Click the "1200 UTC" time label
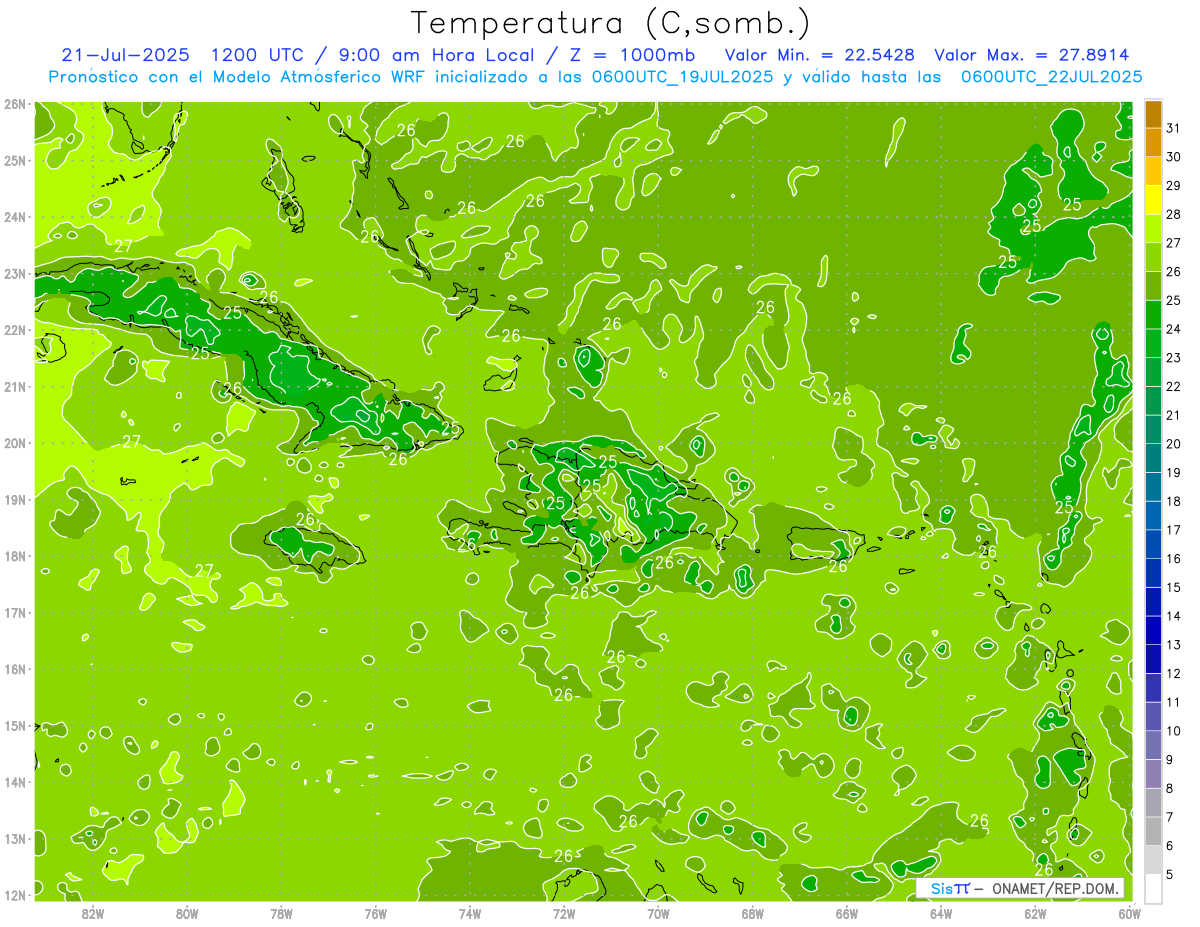The height and width of the screenshot is (927, 1200). pyautogui.click(x=257, y=55)
